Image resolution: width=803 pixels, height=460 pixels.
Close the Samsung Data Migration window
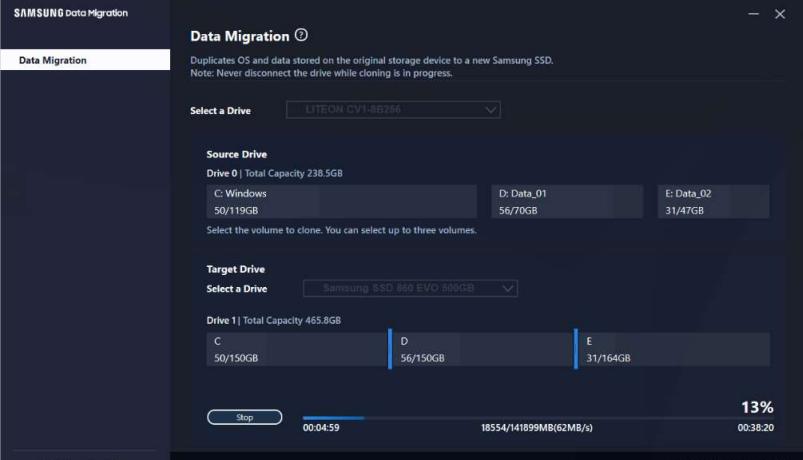click(x=779, y=14)
